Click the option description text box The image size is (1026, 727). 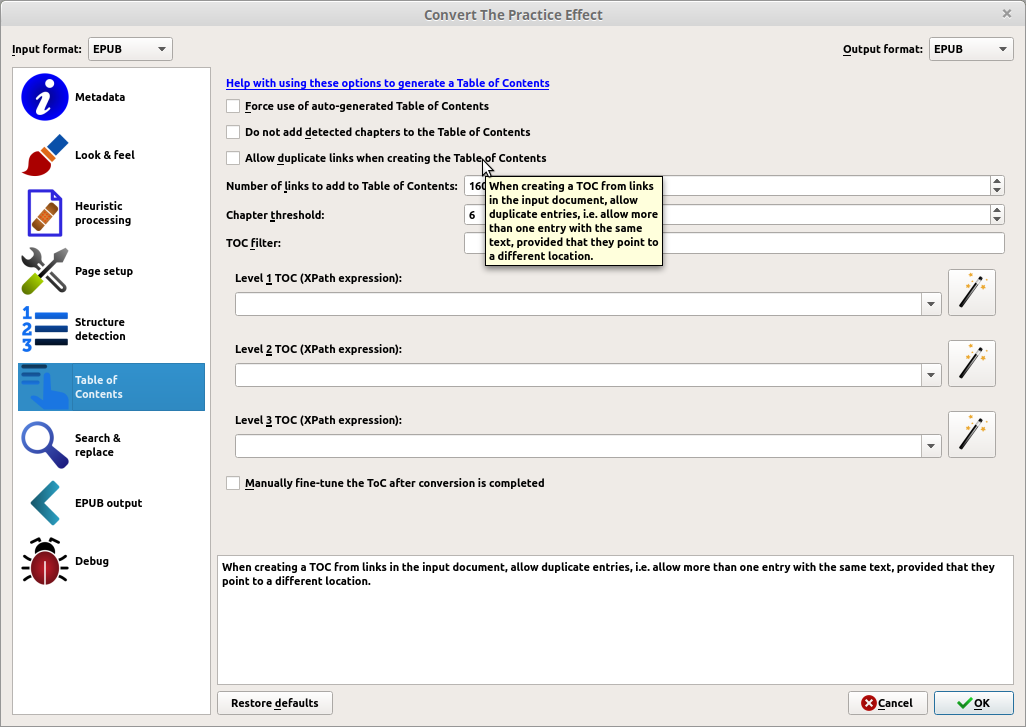615,620
